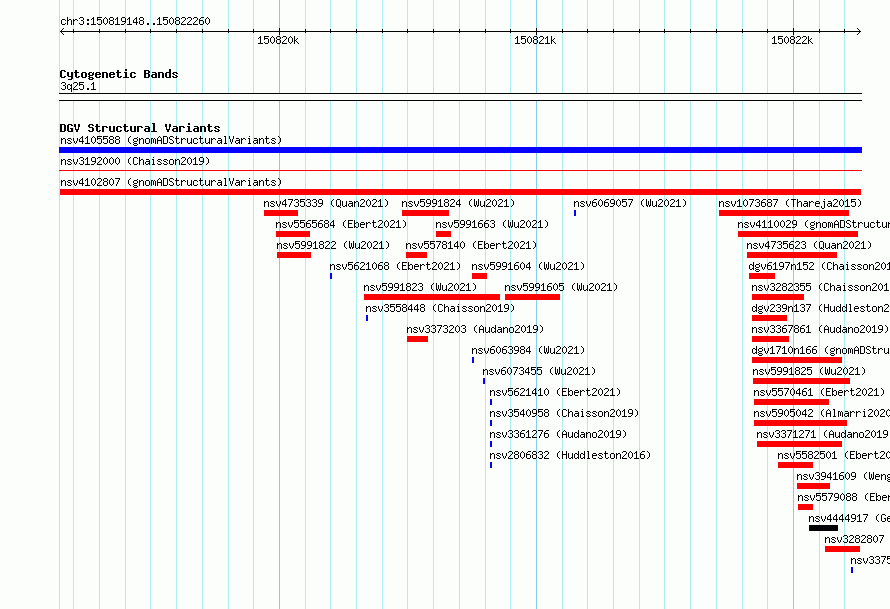Viewport: 890px width, 609px height.
Task: Click nsv5991825 (Wu2021) label
Action: click(x=809, y=371)
